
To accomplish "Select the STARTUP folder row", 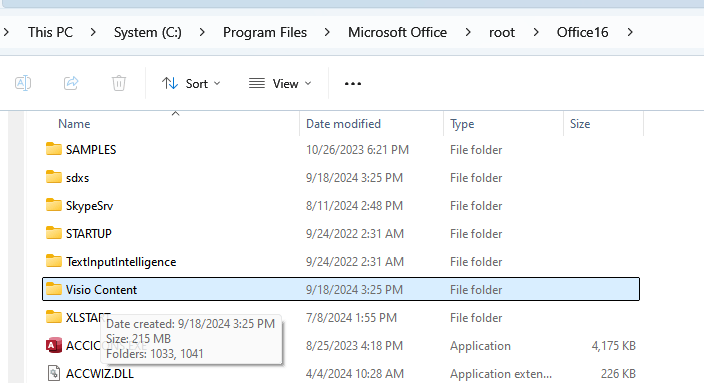I will pos(341,233).
